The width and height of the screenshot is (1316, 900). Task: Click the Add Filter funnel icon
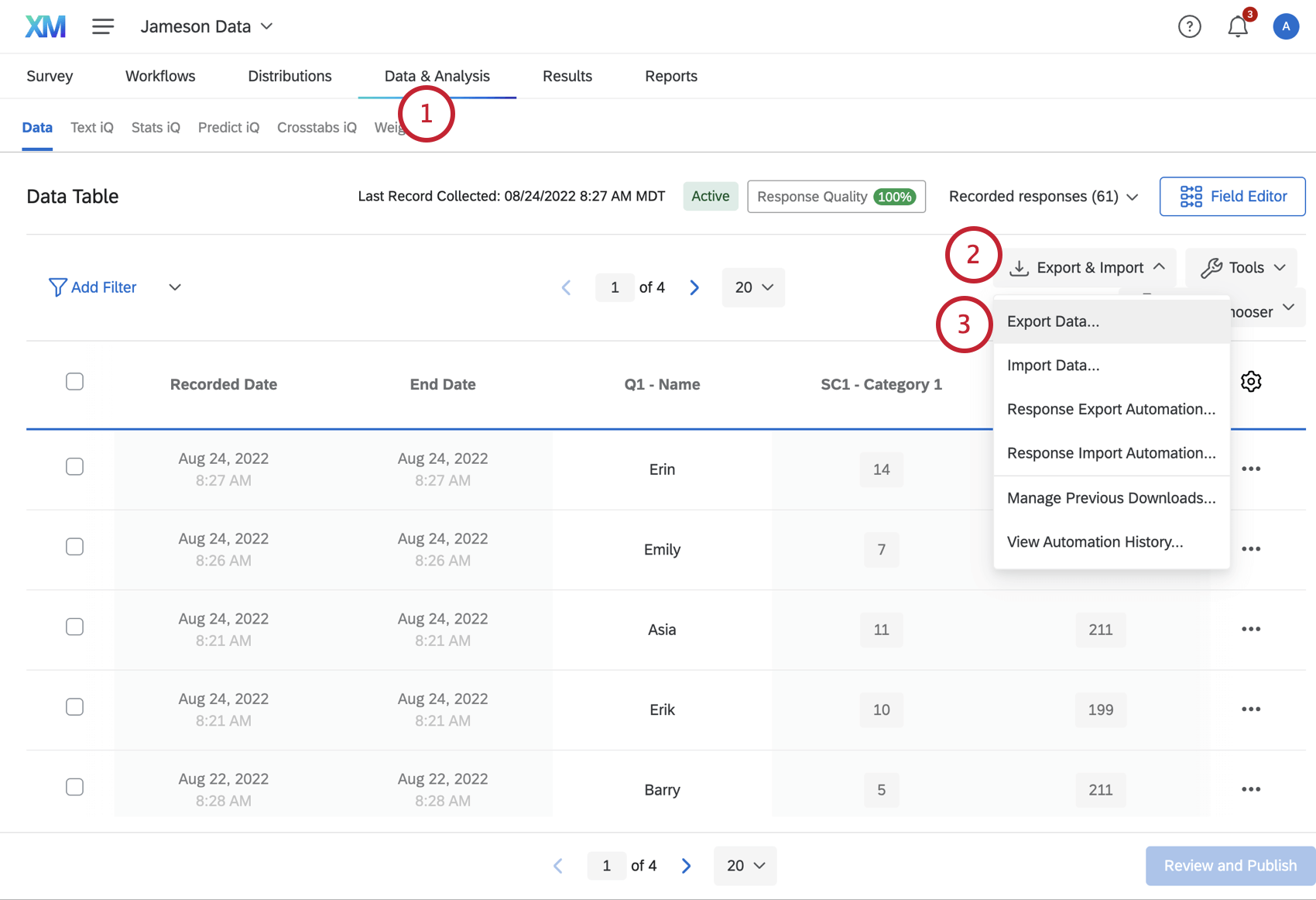pos(57,287)
